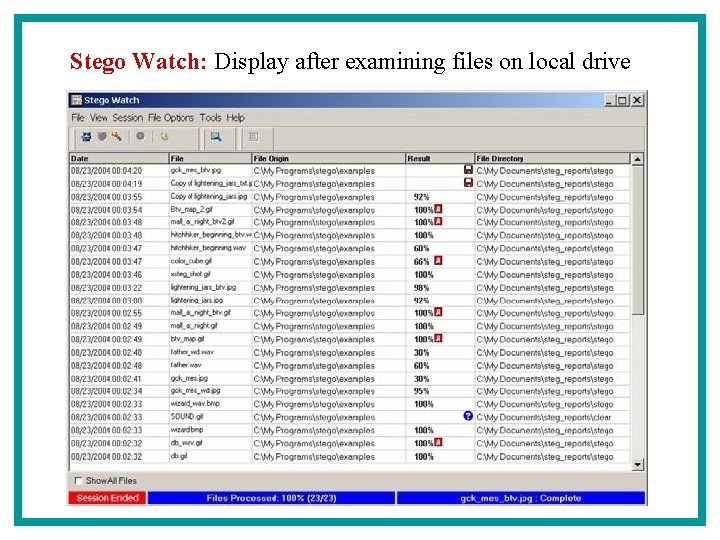Click red alert icon in Btv_map_2.gif row
Screen dimensions: 720x540
tap(438, 209)
